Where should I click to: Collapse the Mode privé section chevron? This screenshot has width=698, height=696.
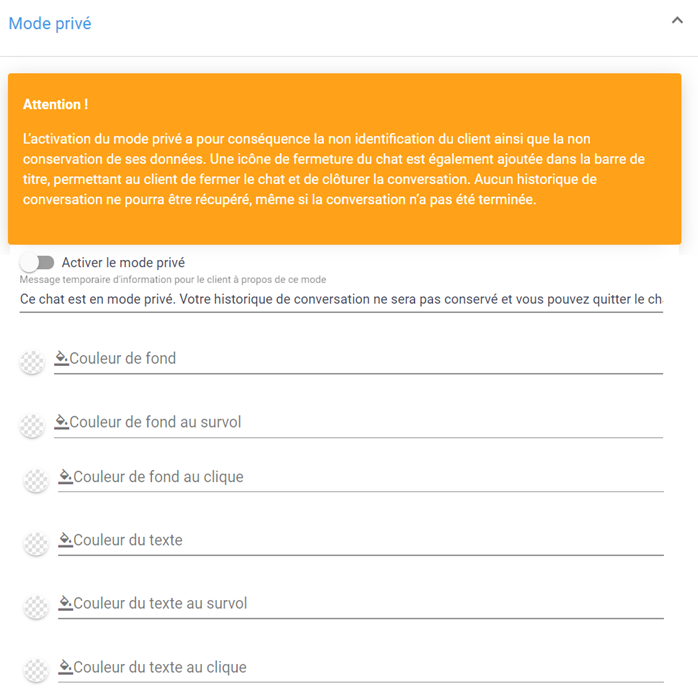coord(677,22)
